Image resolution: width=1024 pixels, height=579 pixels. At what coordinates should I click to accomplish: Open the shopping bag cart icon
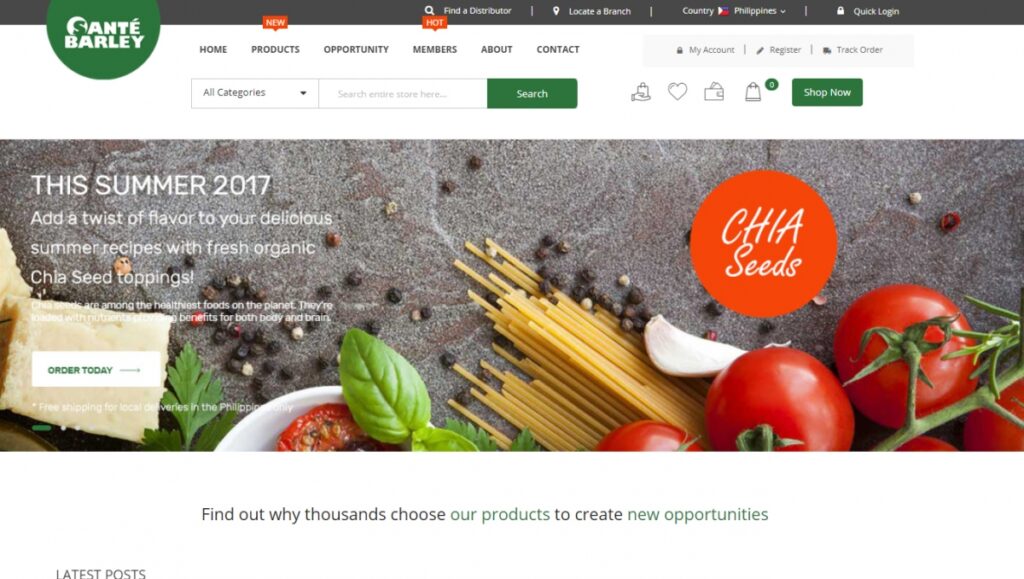[753, 92]
